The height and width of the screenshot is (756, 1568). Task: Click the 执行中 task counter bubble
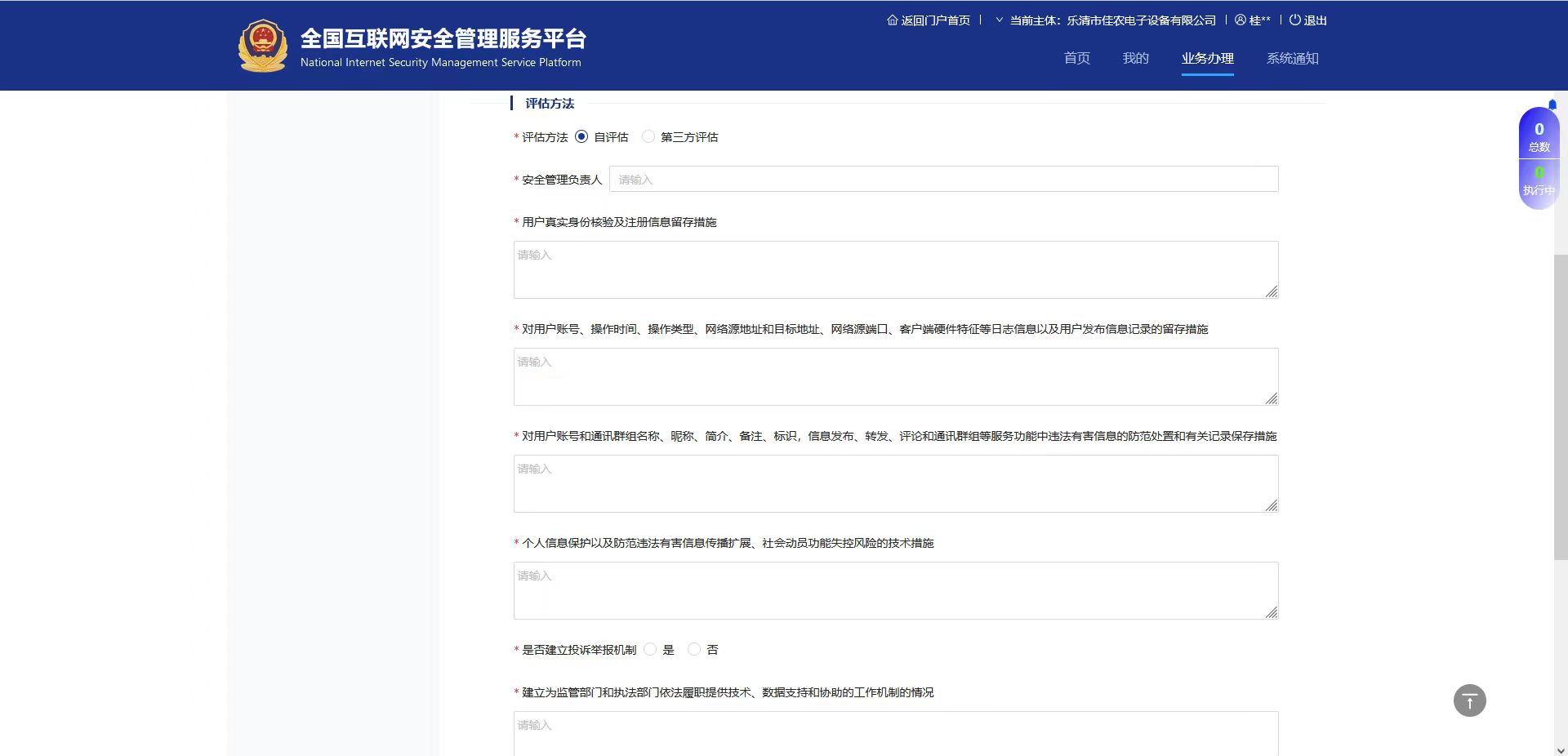[1539, 181]
